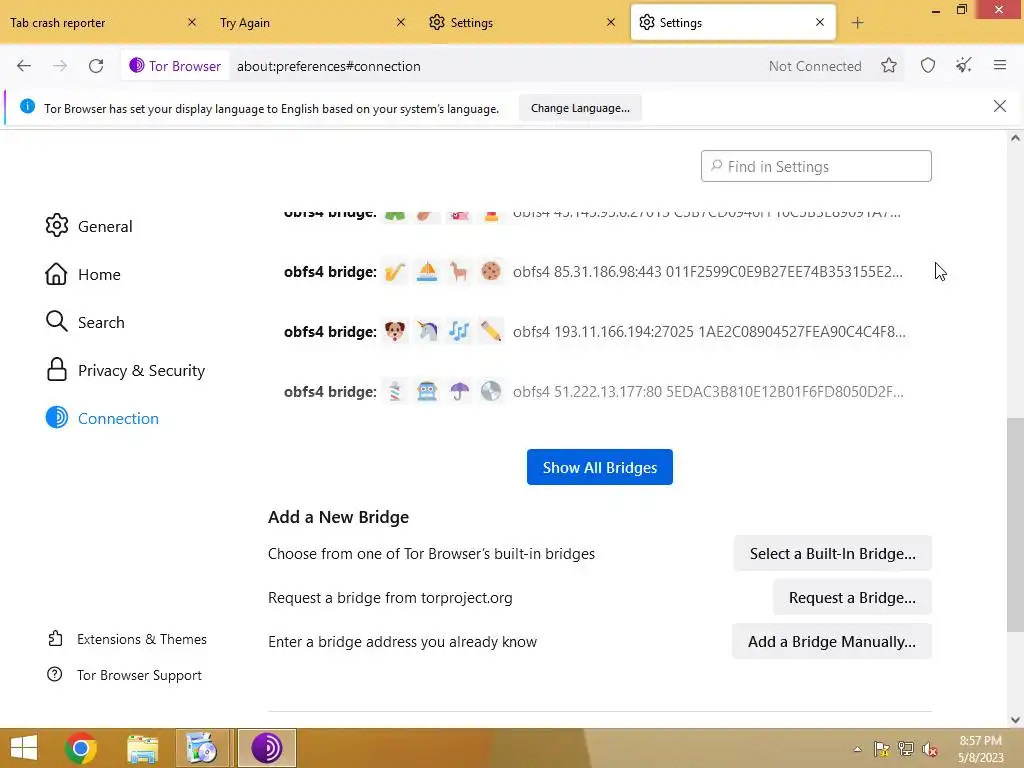Open Extensions & Themes link
Screen dimensions: 1024x768
(127, 639)
